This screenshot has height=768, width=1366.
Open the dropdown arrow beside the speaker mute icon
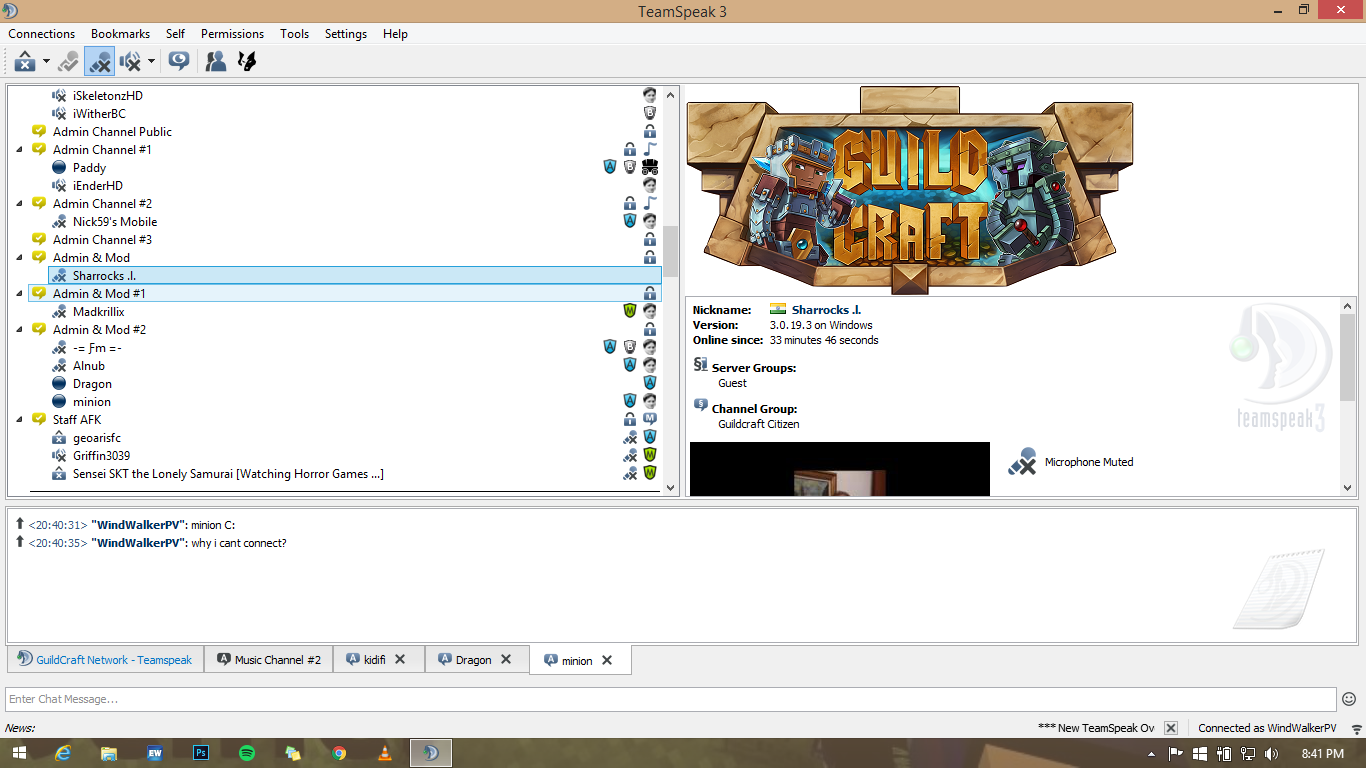click(x=151, y=61)
